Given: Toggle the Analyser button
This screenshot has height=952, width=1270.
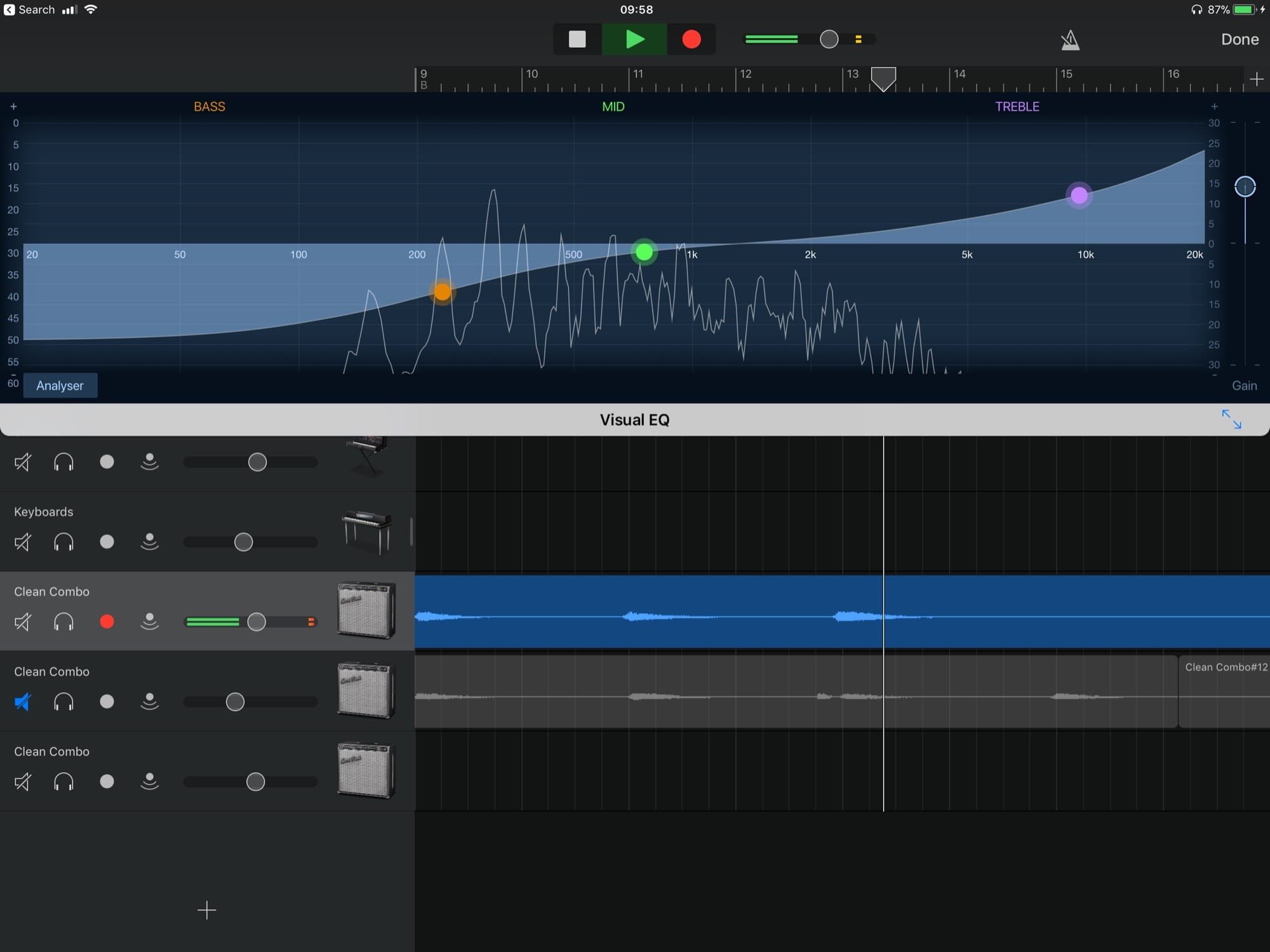Looking at the screenshot, I should point(60,385).
